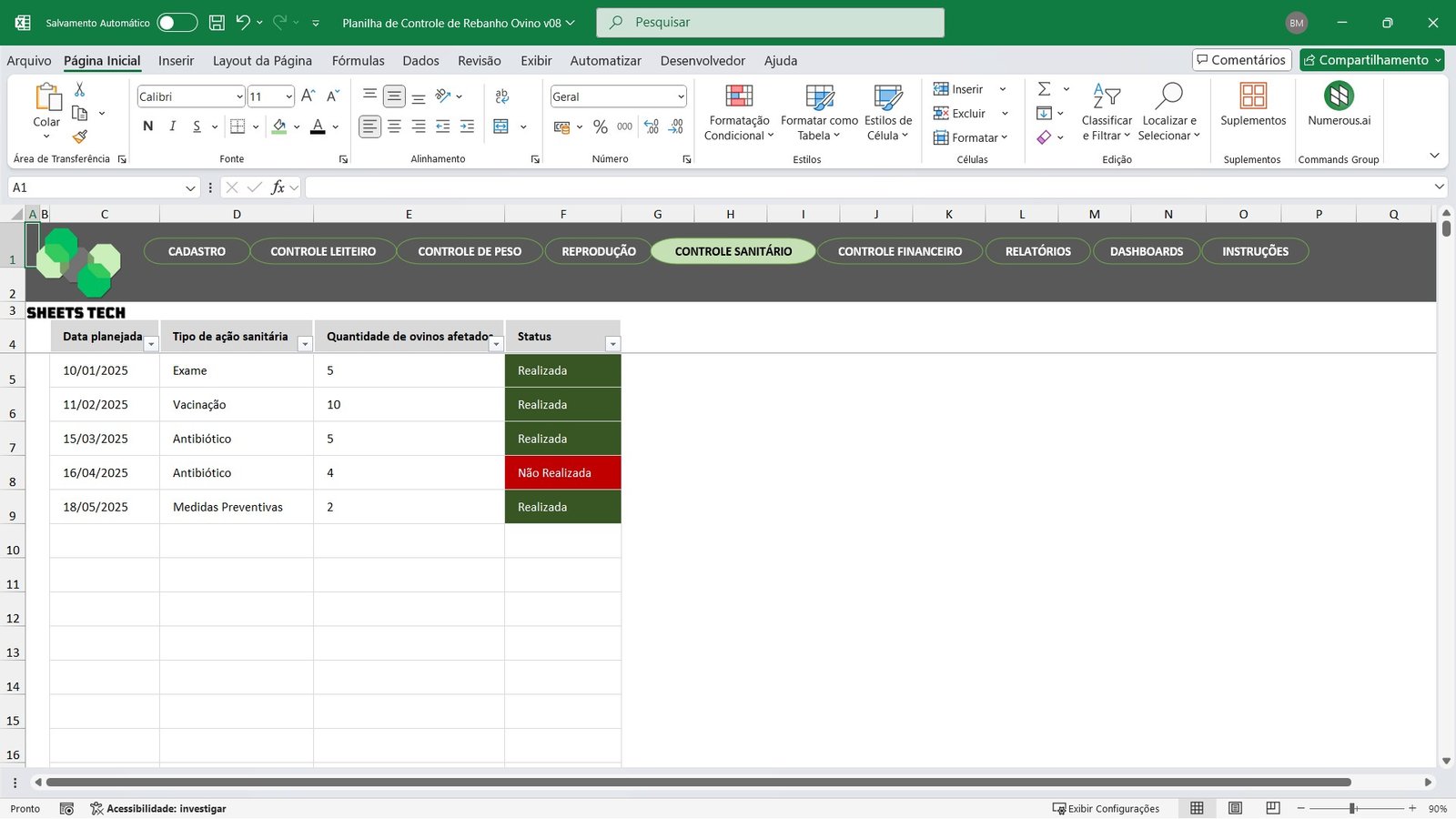Switch to Page Layout view
The image size is (1456, 819).
[x=1235, y=808]
